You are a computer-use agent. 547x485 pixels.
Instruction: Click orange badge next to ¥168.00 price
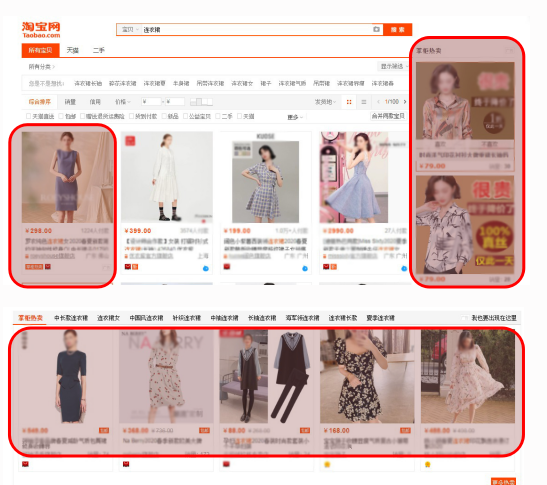point(405,430)
